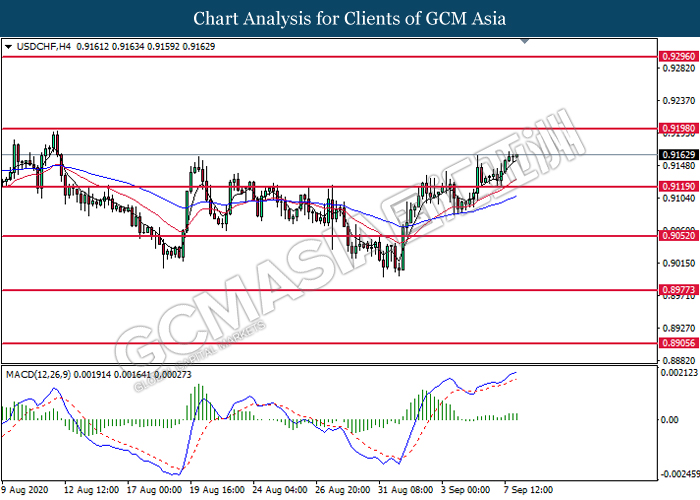Click the 0.002123 MACD scale value
The image size is (700, 500).
[x=676, y=373]
